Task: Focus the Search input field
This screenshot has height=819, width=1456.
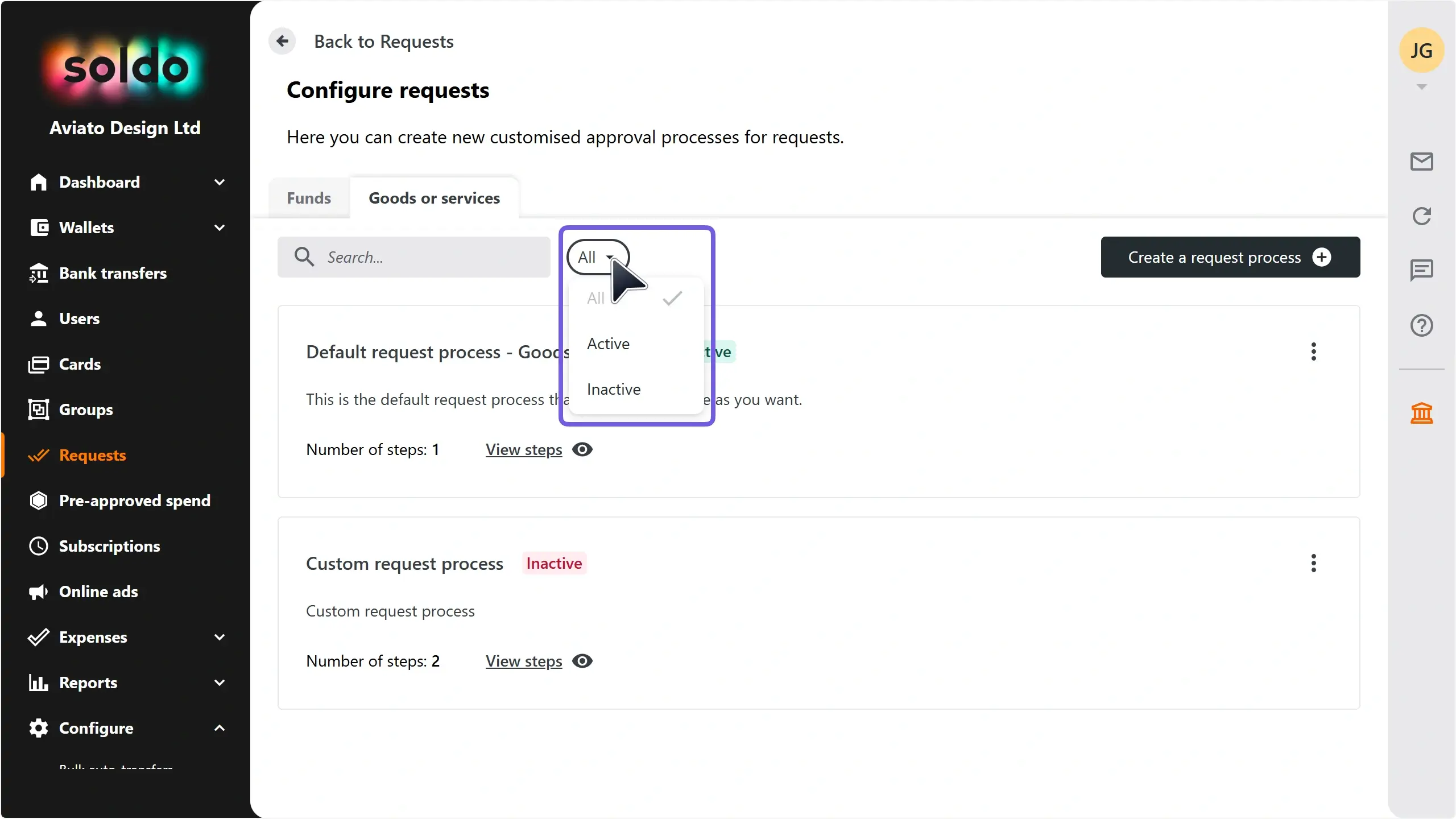Action: point(413,257)
